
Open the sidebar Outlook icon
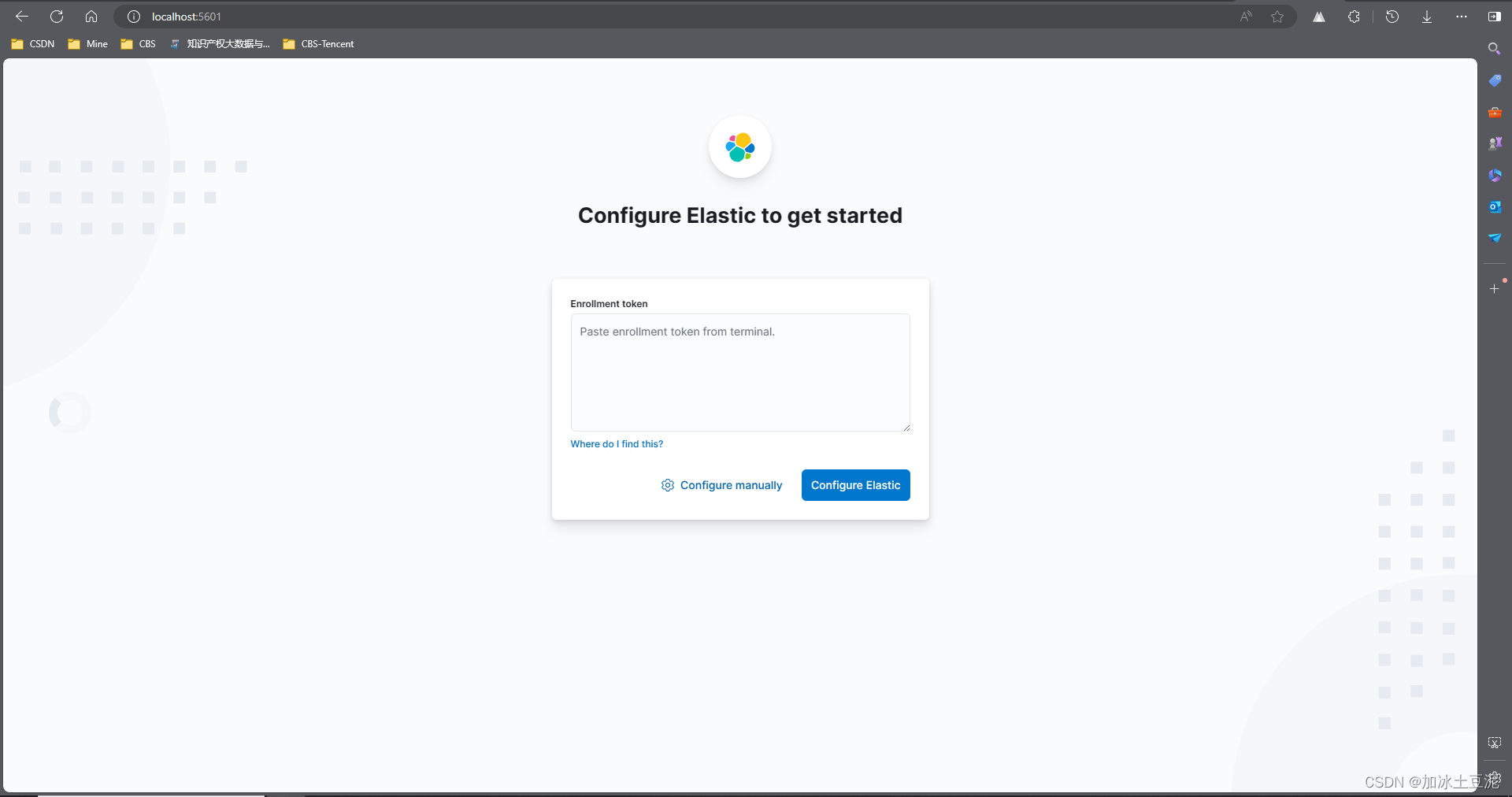[x=1495, y=206]
